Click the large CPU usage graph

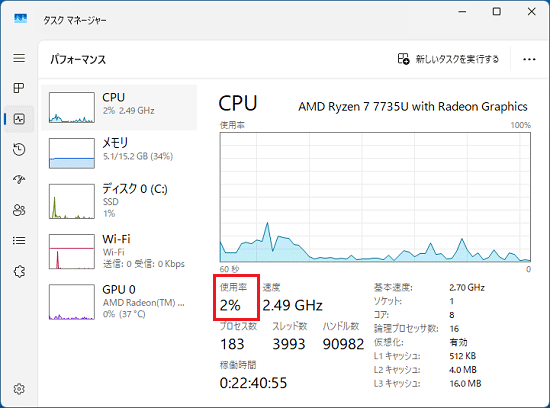pyautogui.click(x=375, y=197)
